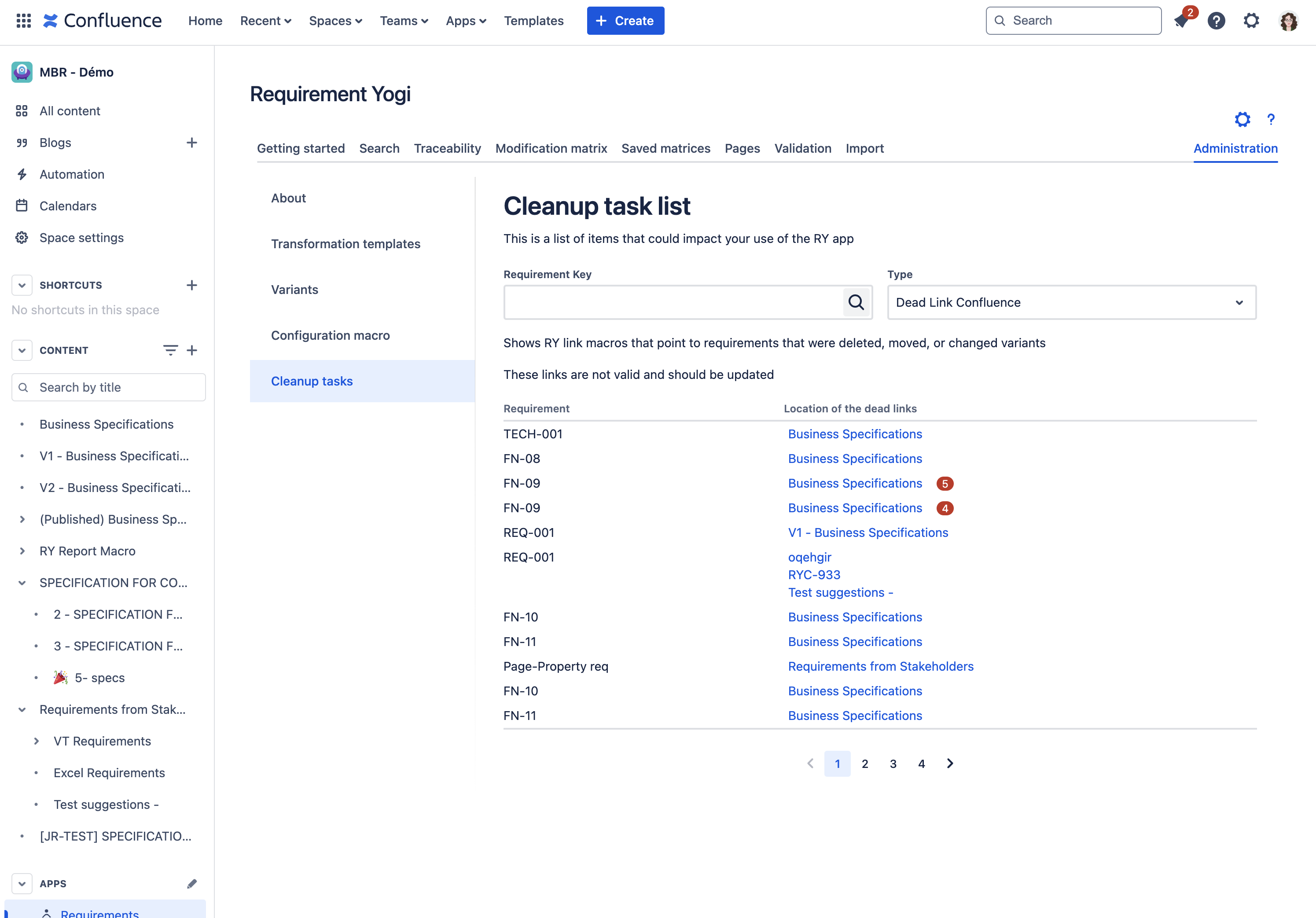Expand the RY Report Macro tree item
The image size is (1316, 918).
coord(22,551)
